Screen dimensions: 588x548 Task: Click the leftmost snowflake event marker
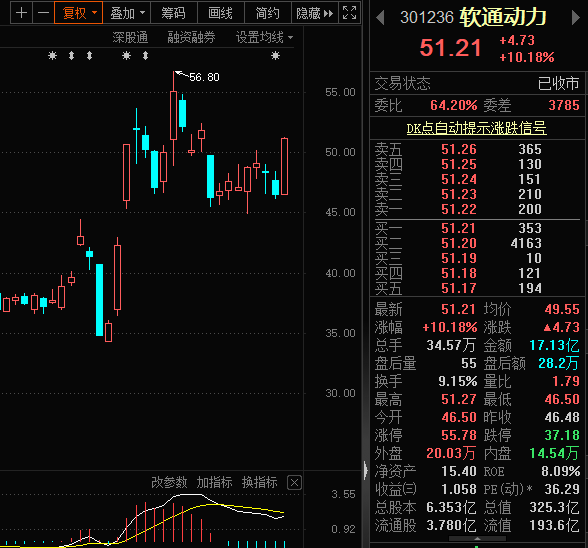tap(52, 56)
